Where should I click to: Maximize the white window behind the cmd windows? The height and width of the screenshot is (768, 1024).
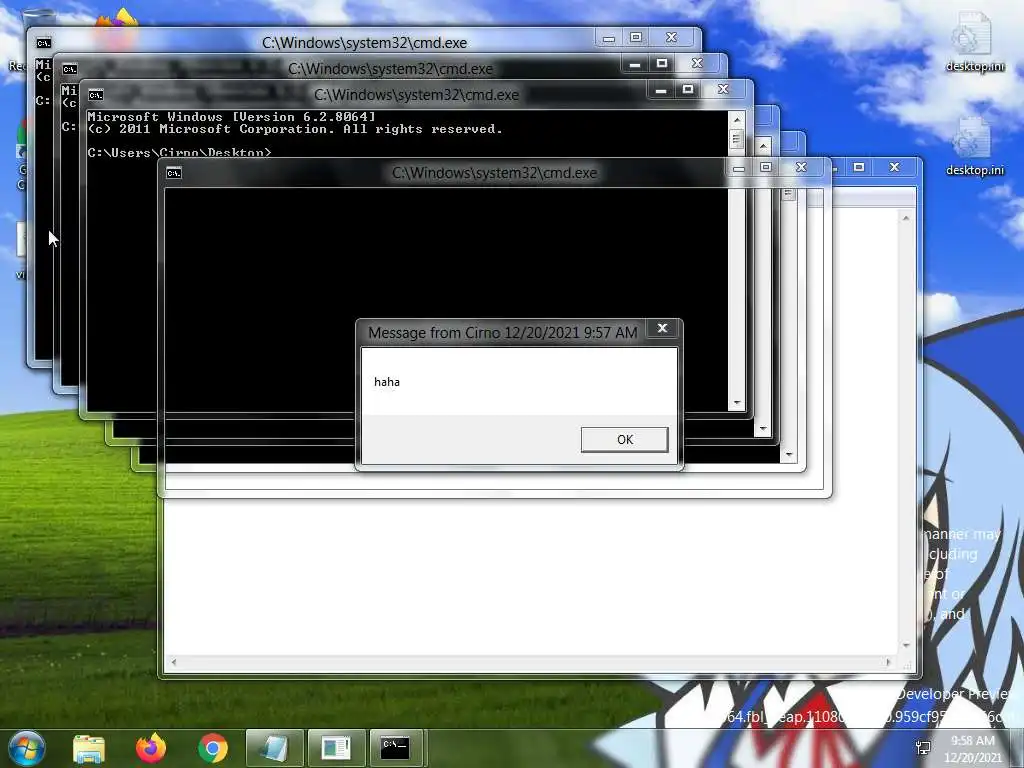coord(859,168)
